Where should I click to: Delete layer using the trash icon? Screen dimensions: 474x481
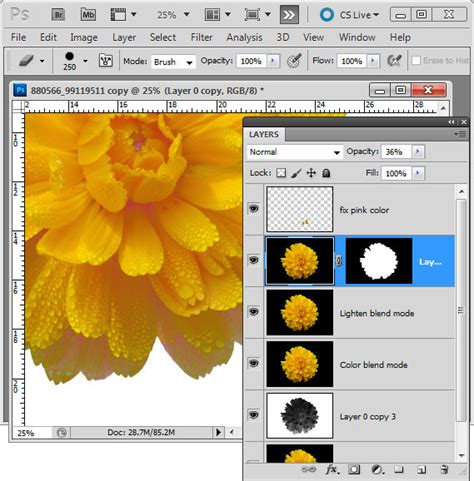pyautogui.click(x=444, y=470)
